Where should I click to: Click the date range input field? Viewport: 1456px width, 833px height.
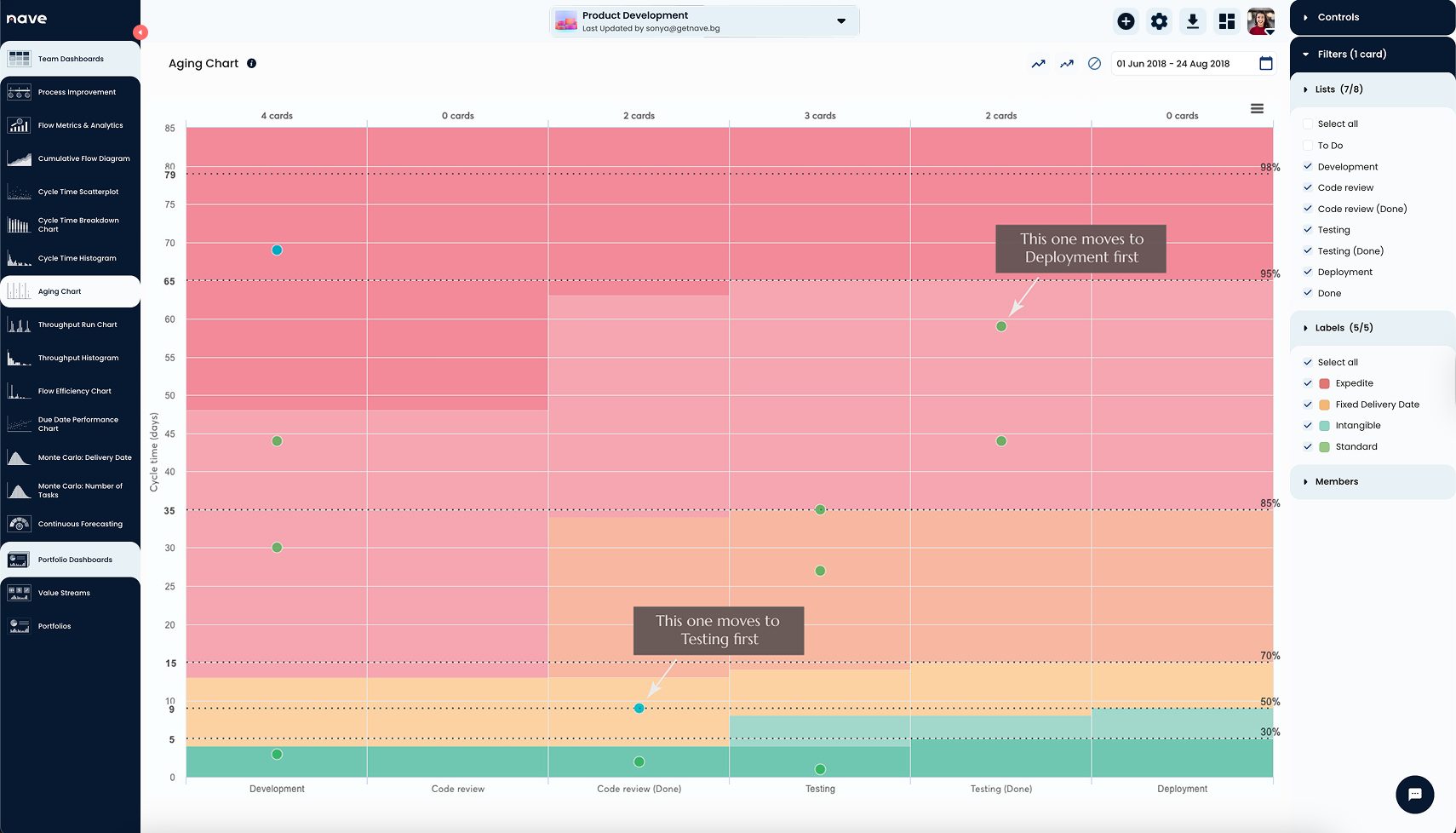tap(1179, 64)
